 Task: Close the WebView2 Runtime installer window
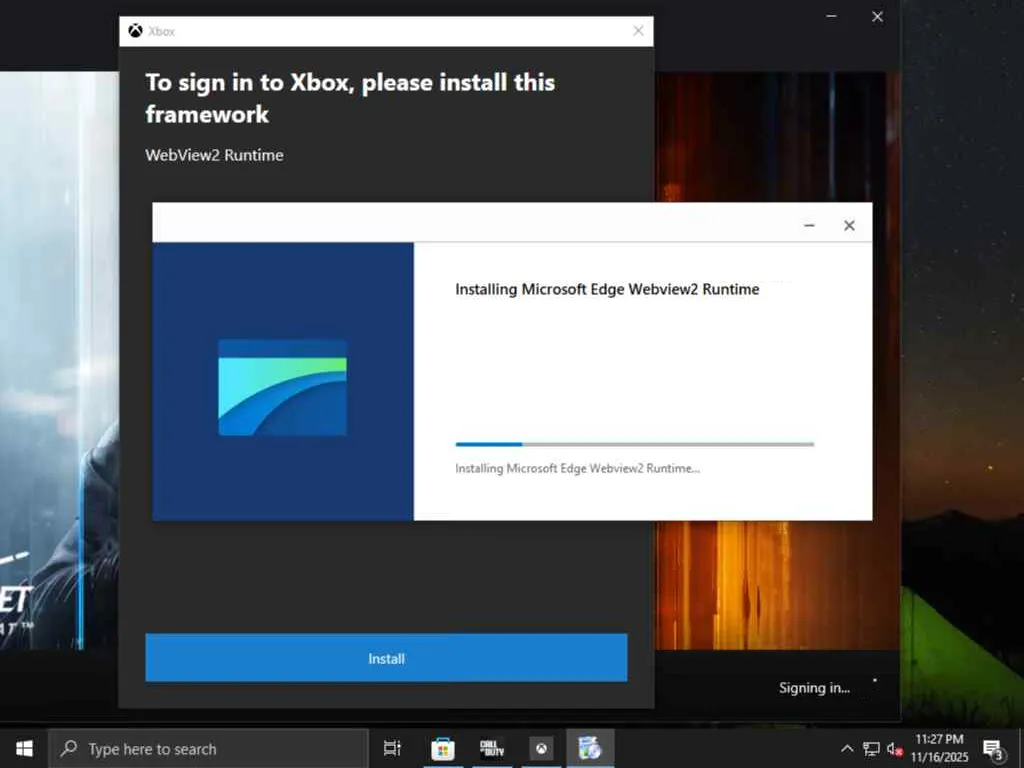849,225
